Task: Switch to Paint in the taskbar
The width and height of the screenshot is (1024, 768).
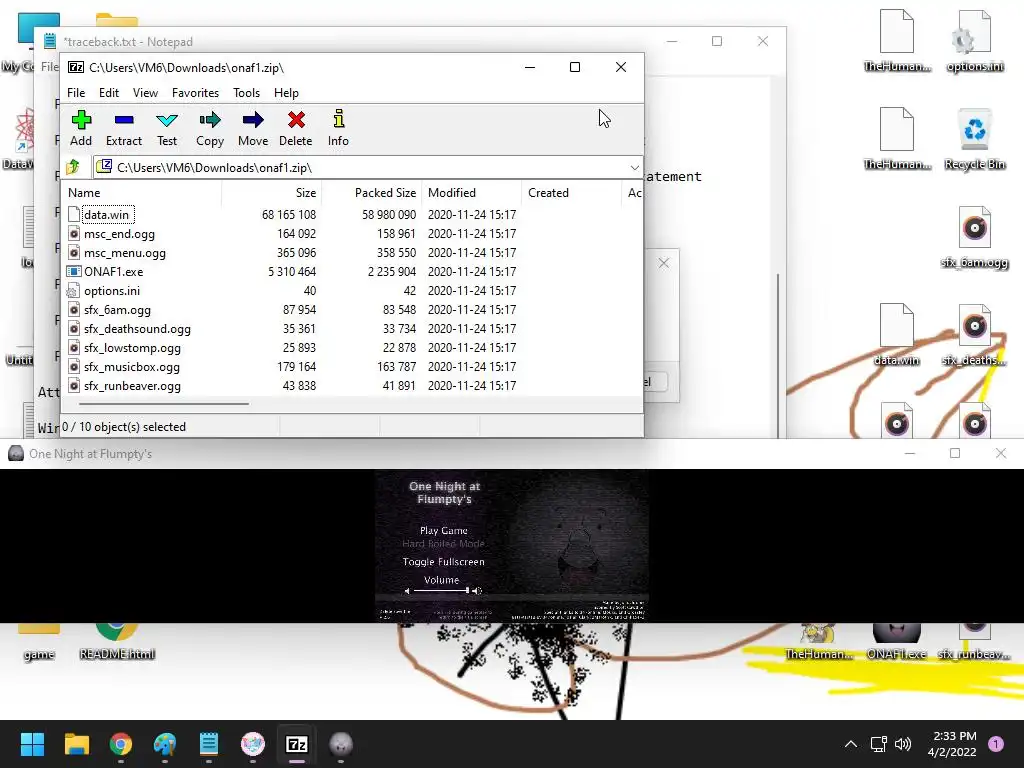Action: coord(165,744)
